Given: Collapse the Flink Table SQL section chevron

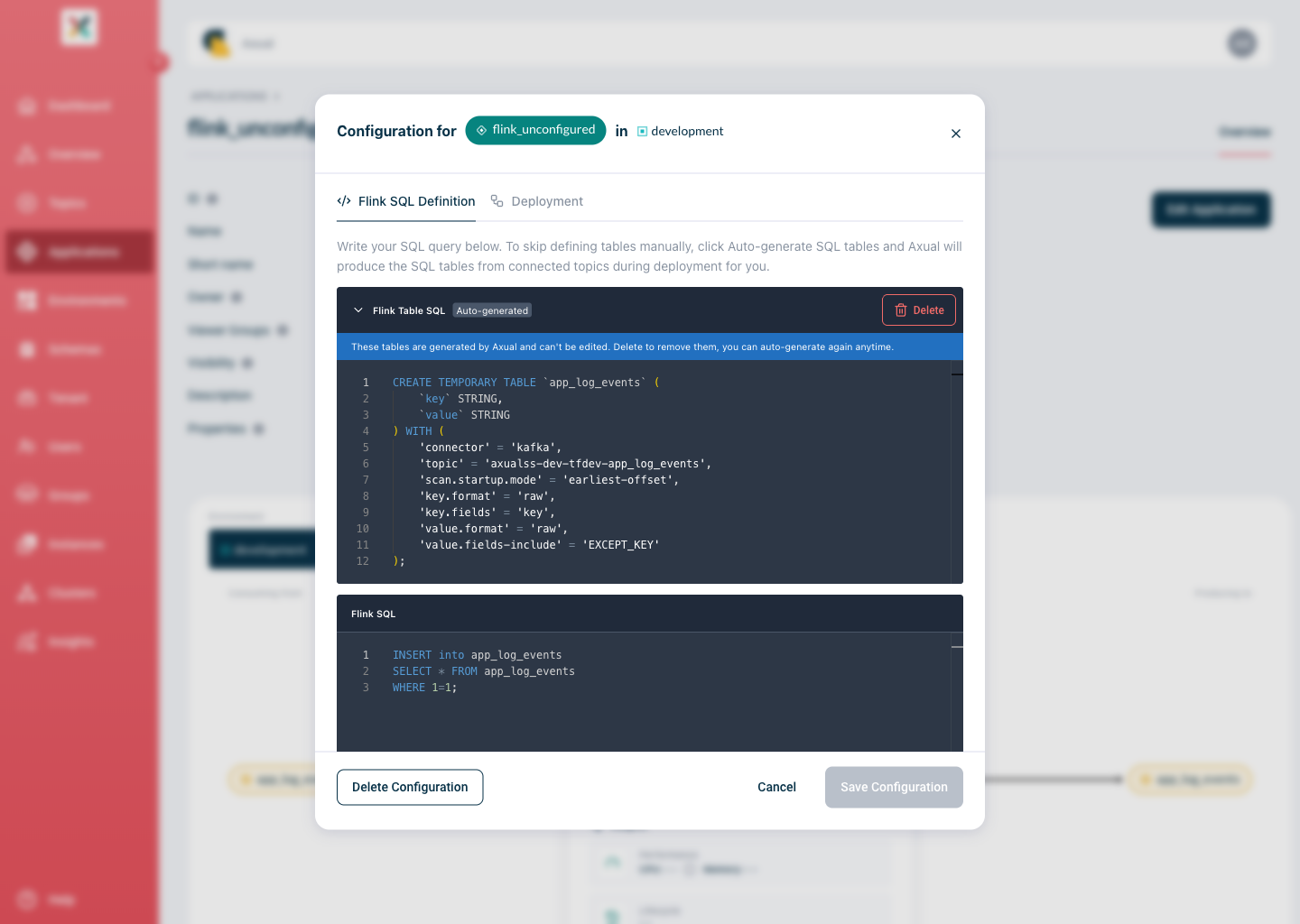Looking at the screenshot, I should pos(358,310).
